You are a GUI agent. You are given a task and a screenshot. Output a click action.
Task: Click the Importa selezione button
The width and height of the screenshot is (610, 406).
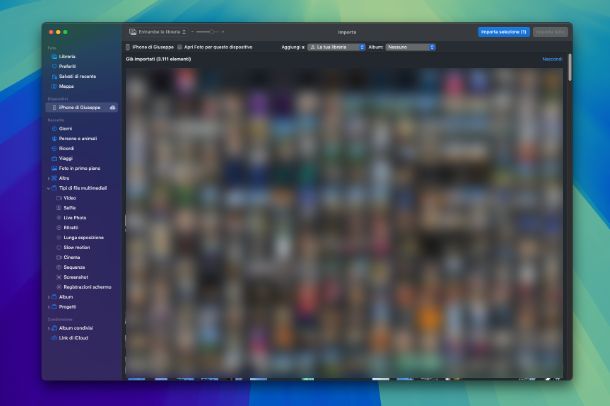coord(503,32)
